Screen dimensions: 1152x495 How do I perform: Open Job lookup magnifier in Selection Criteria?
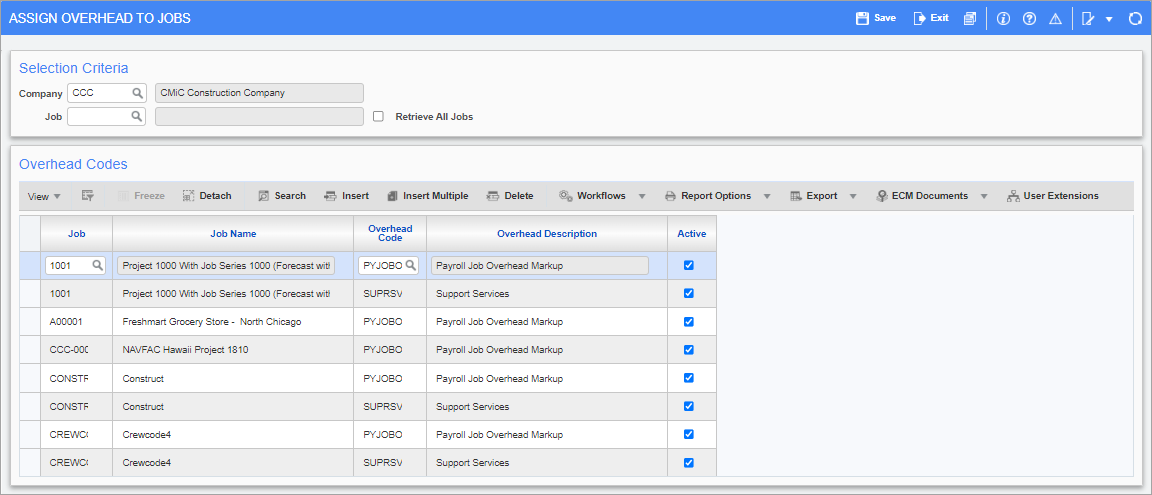tap(137, 117)
